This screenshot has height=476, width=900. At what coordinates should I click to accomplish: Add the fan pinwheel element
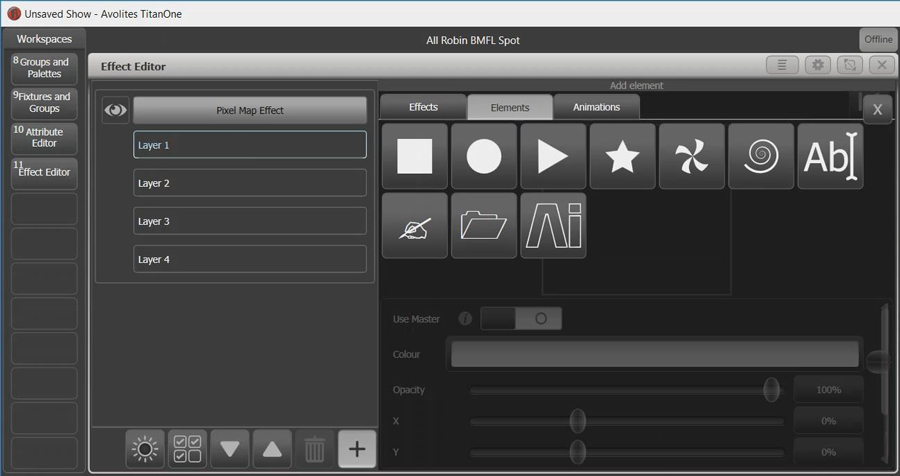tap(692, 156)
